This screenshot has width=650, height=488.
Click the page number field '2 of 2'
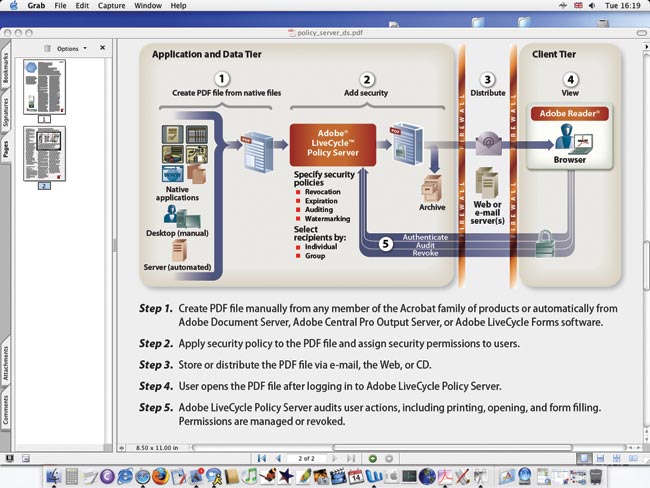pyautogui.click(x=306, y=458)
